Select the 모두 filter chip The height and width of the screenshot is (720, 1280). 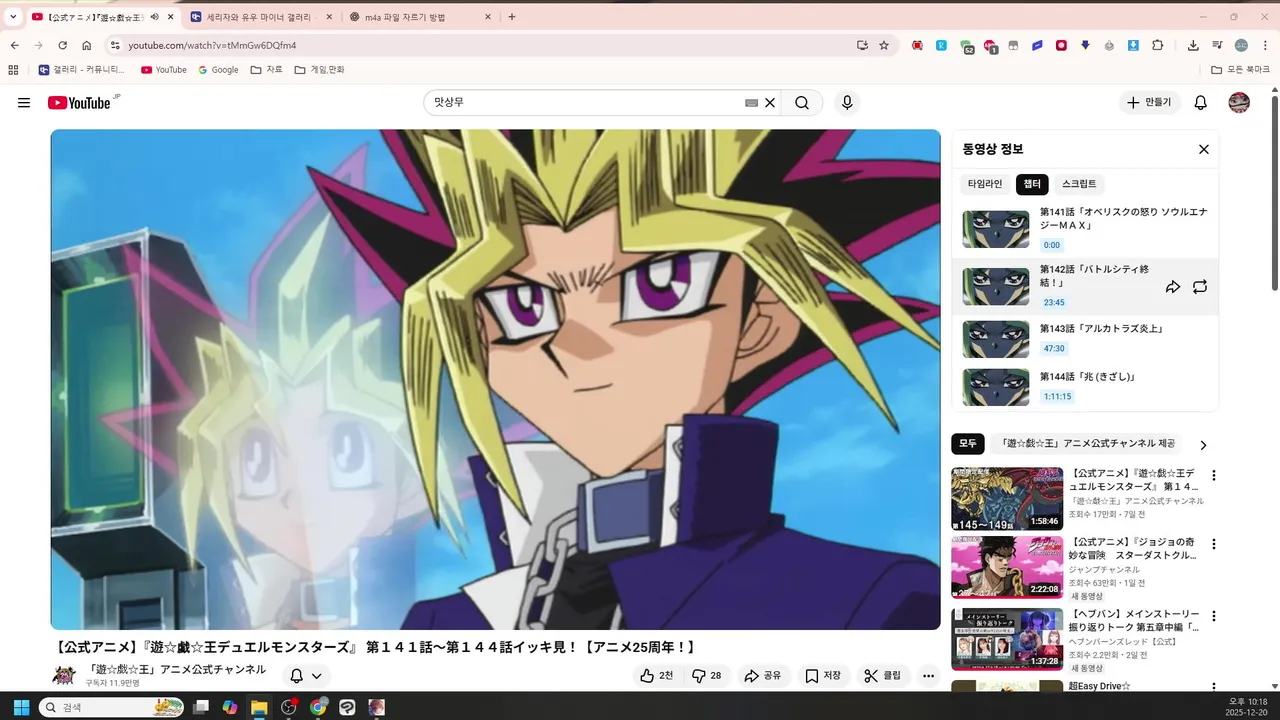(968, 444)
